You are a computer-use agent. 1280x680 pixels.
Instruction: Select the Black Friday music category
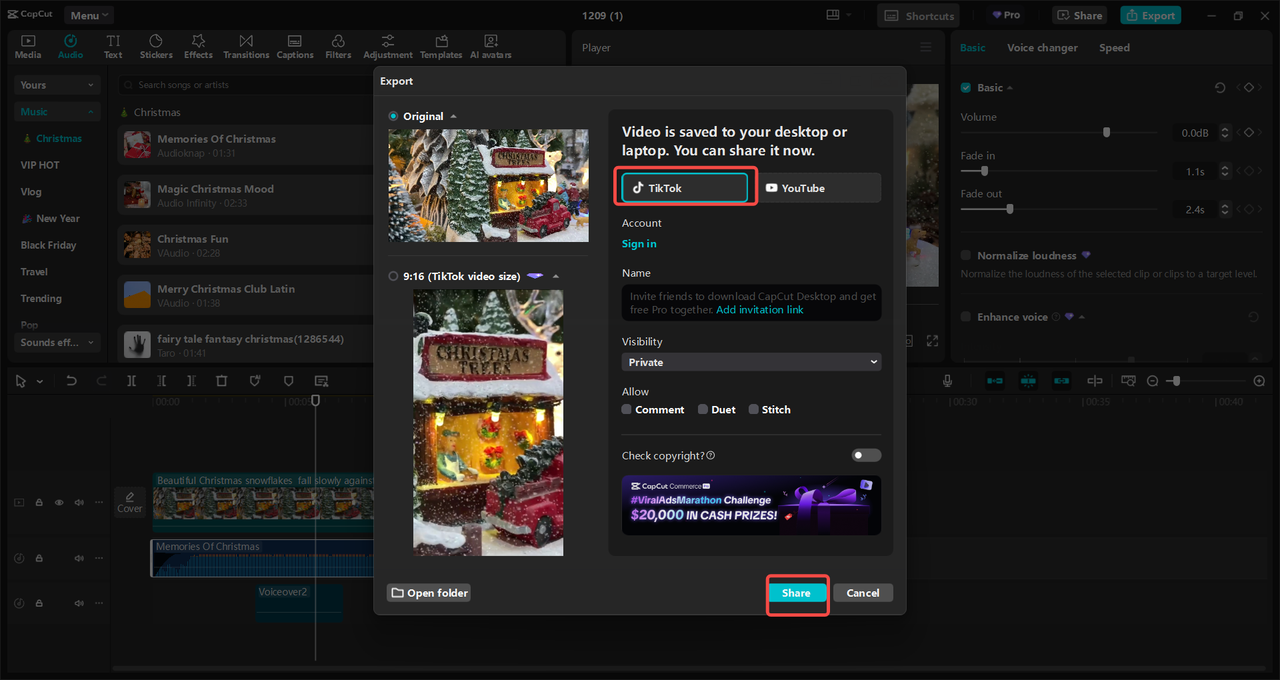tap(48, 245)
